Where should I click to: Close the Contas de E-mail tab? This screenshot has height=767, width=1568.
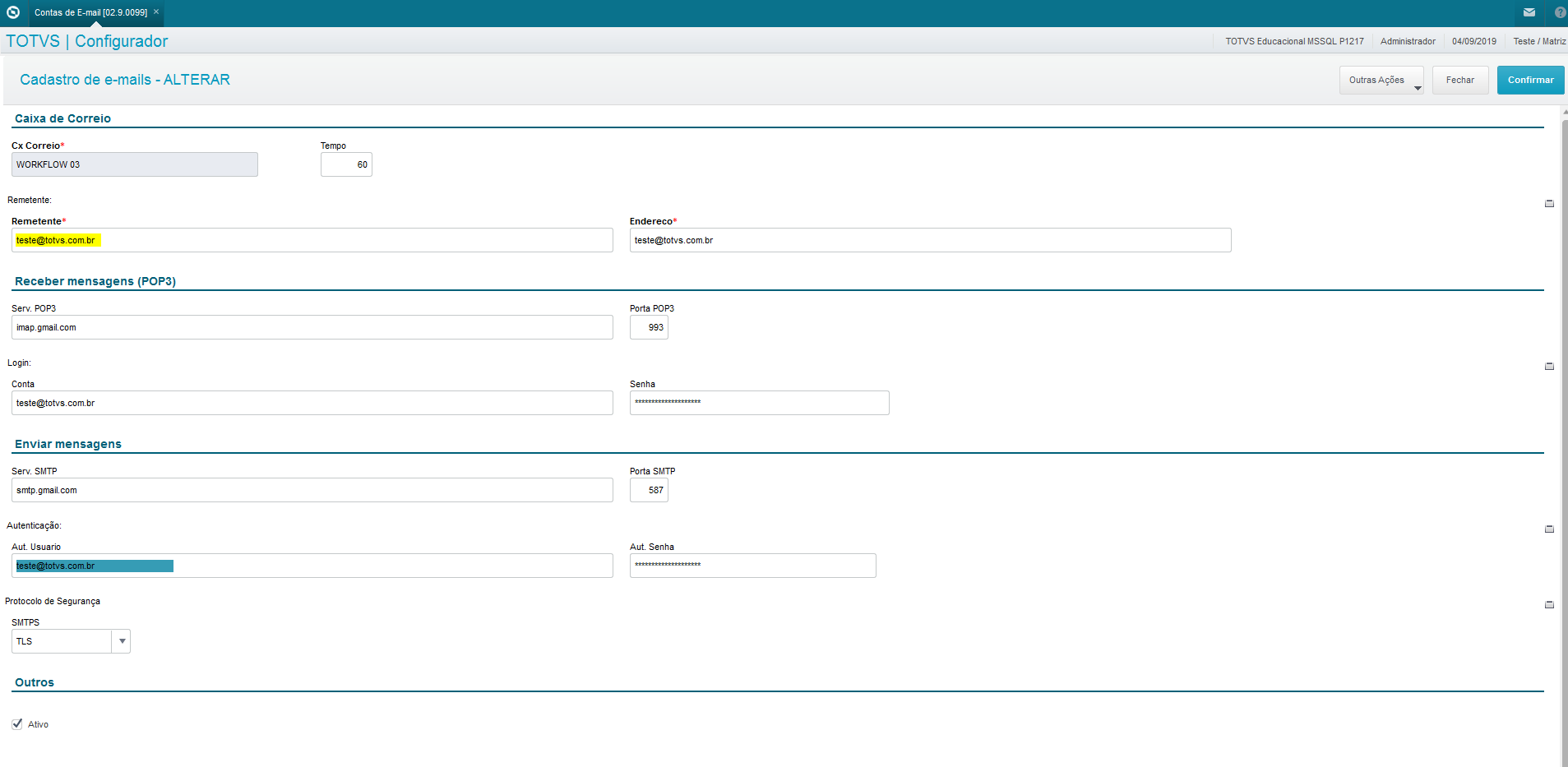(156, 12)
